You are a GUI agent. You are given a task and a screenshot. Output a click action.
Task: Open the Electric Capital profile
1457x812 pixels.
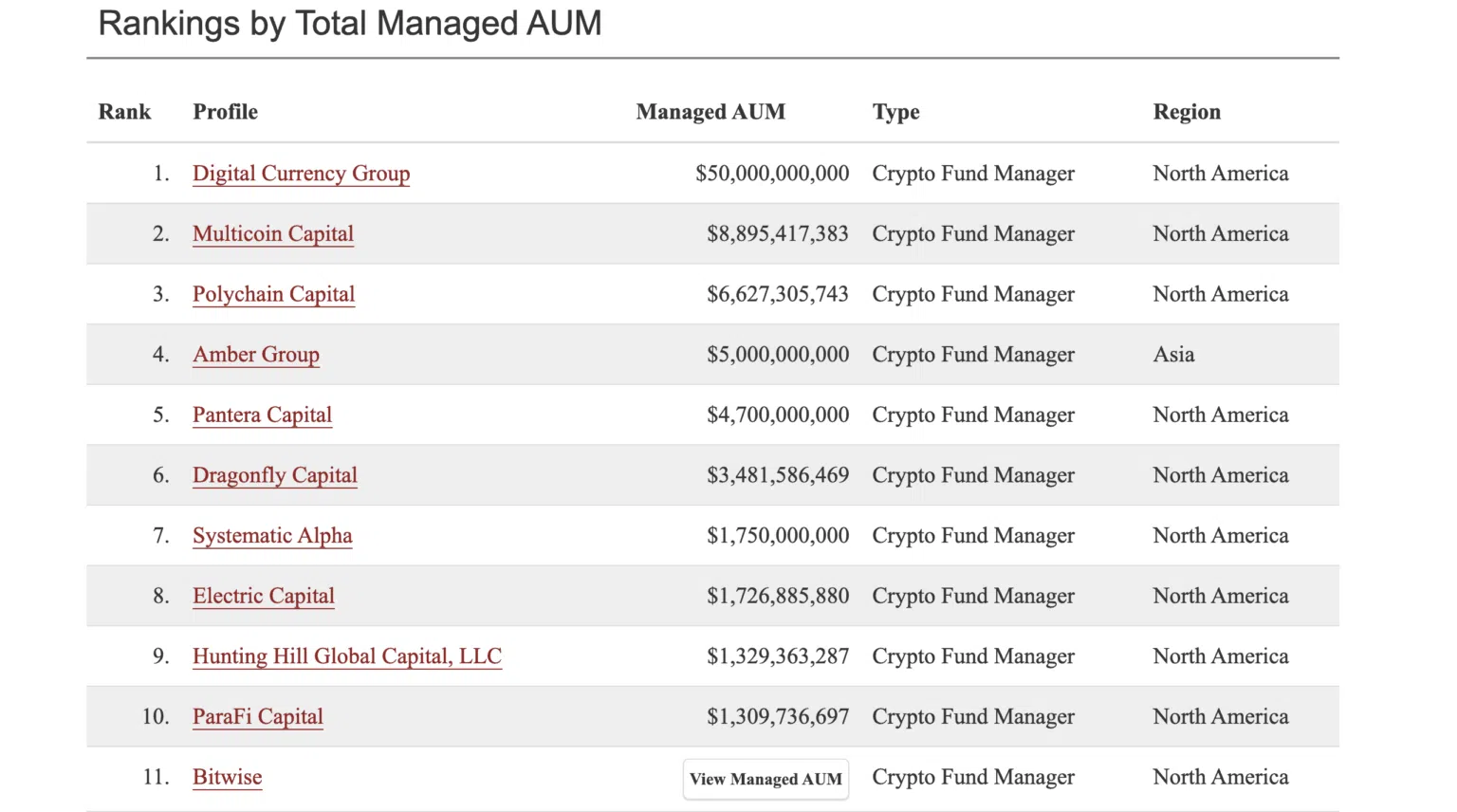point(264,597)
